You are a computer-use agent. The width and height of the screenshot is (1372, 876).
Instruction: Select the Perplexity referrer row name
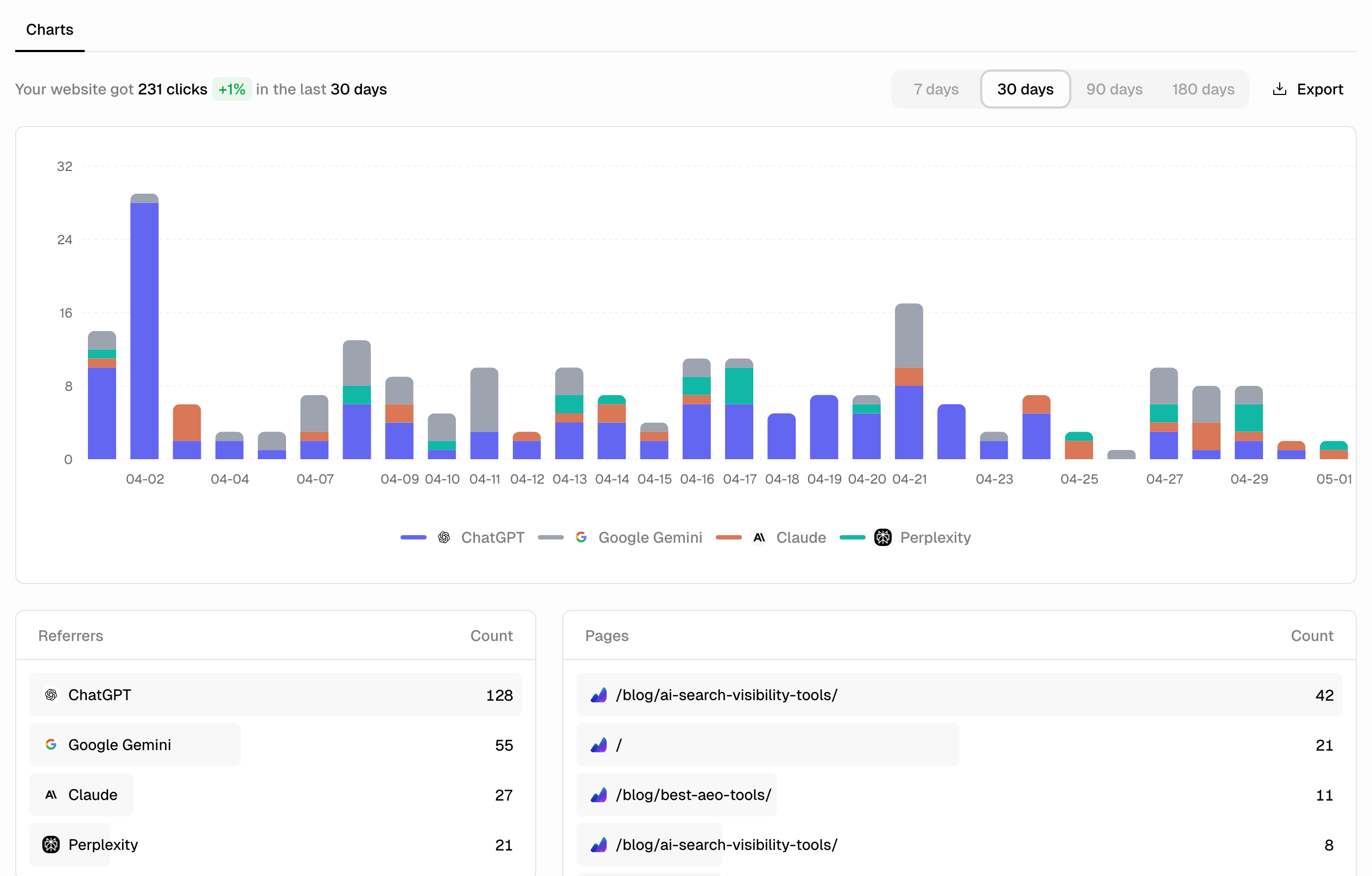pos(103,844)
